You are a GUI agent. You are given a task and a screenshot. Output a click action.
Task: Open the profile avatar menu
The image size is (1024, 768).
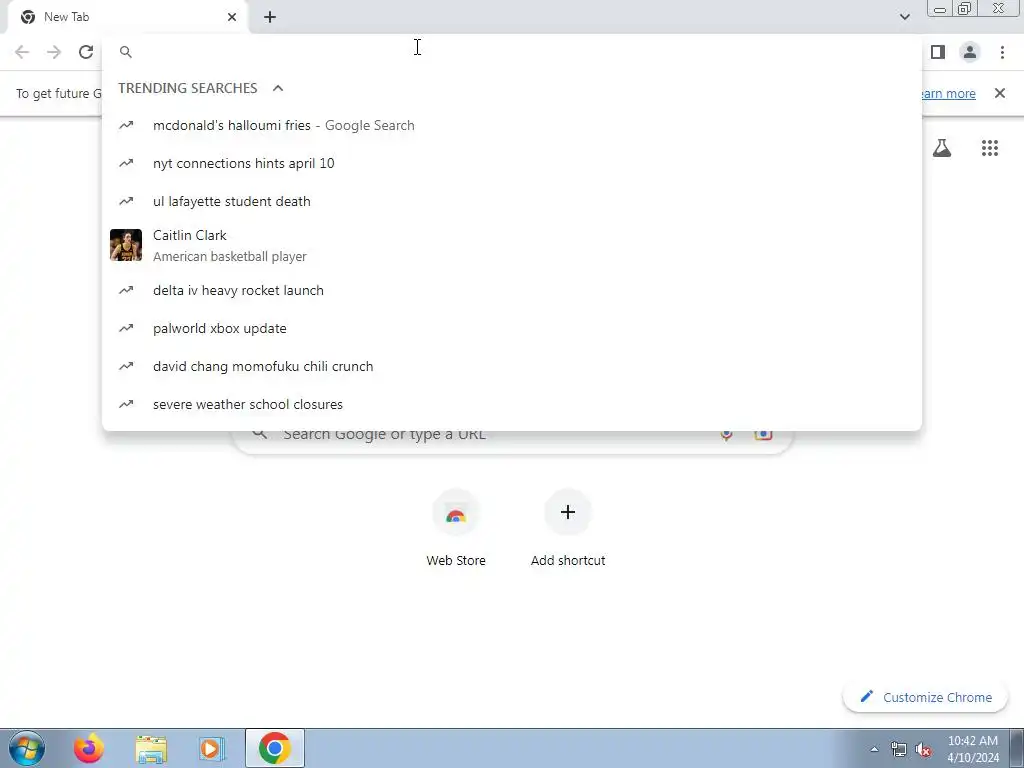(970, 52)
